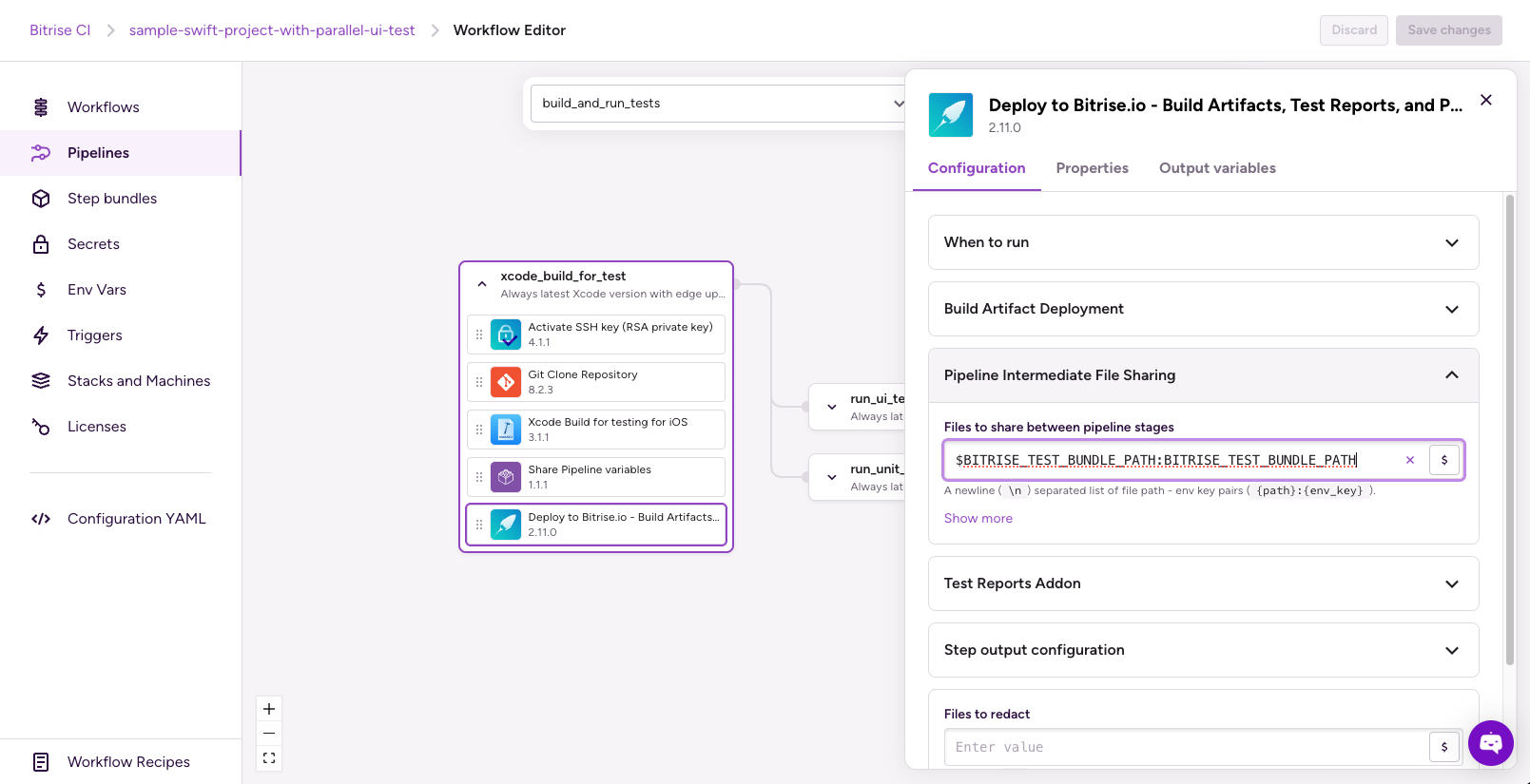Viewport: 1530px width, 784px height.
Task: Open the chat support bubble
Action: [1491, 743]
